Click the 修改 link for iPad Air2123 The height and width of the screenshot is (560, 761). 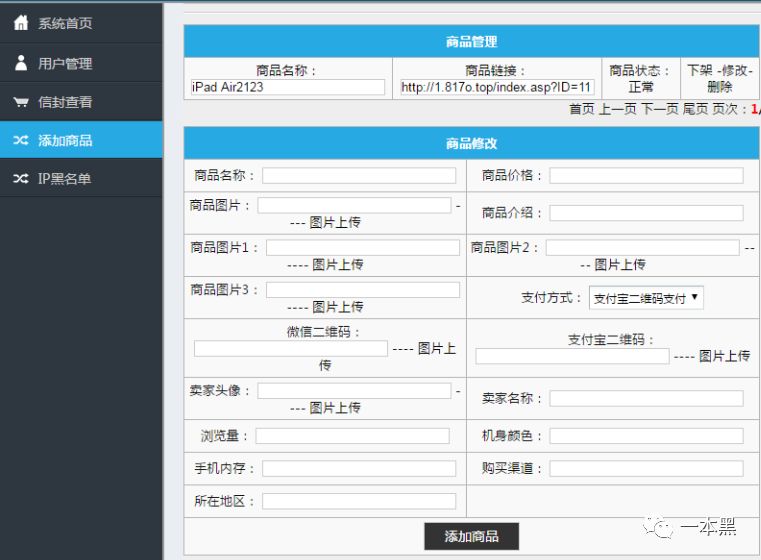pyautogui.click(x=734, y=70)
